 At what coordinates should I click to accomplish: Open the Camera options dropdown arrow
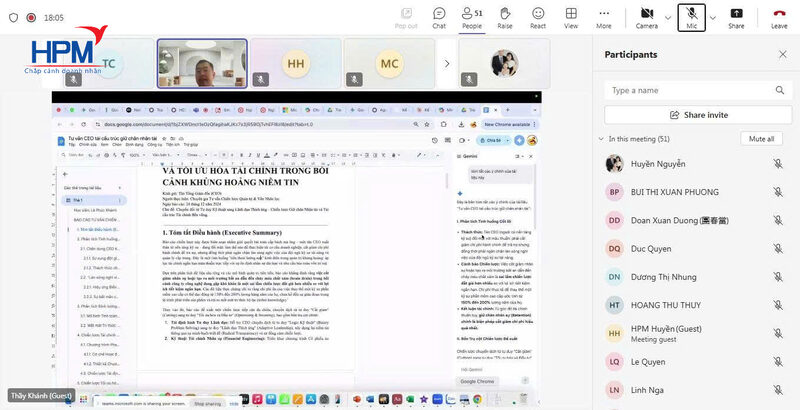tap(667, 17)
